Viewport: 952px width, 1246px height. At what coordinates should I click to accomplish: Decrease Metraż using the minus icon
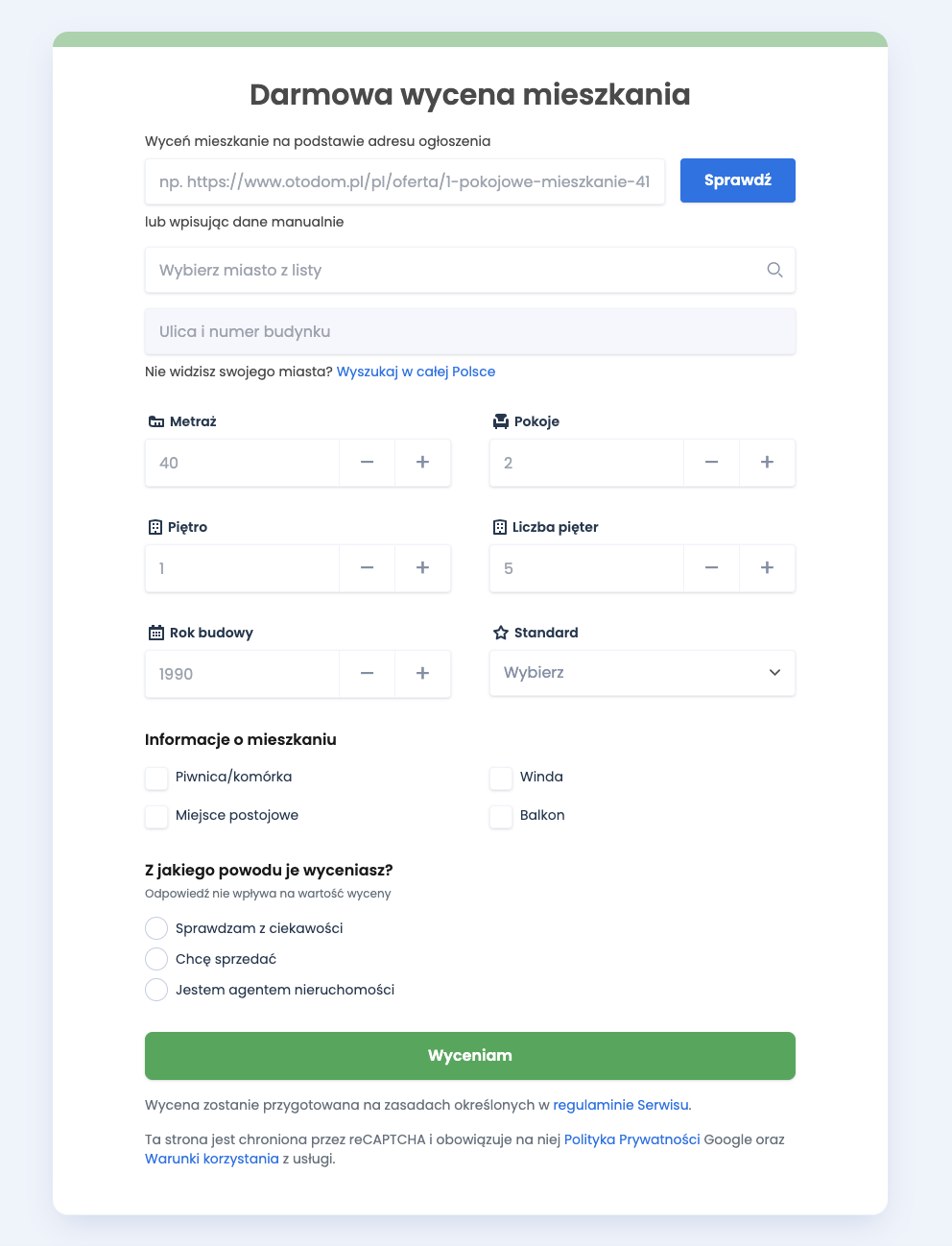367,463
